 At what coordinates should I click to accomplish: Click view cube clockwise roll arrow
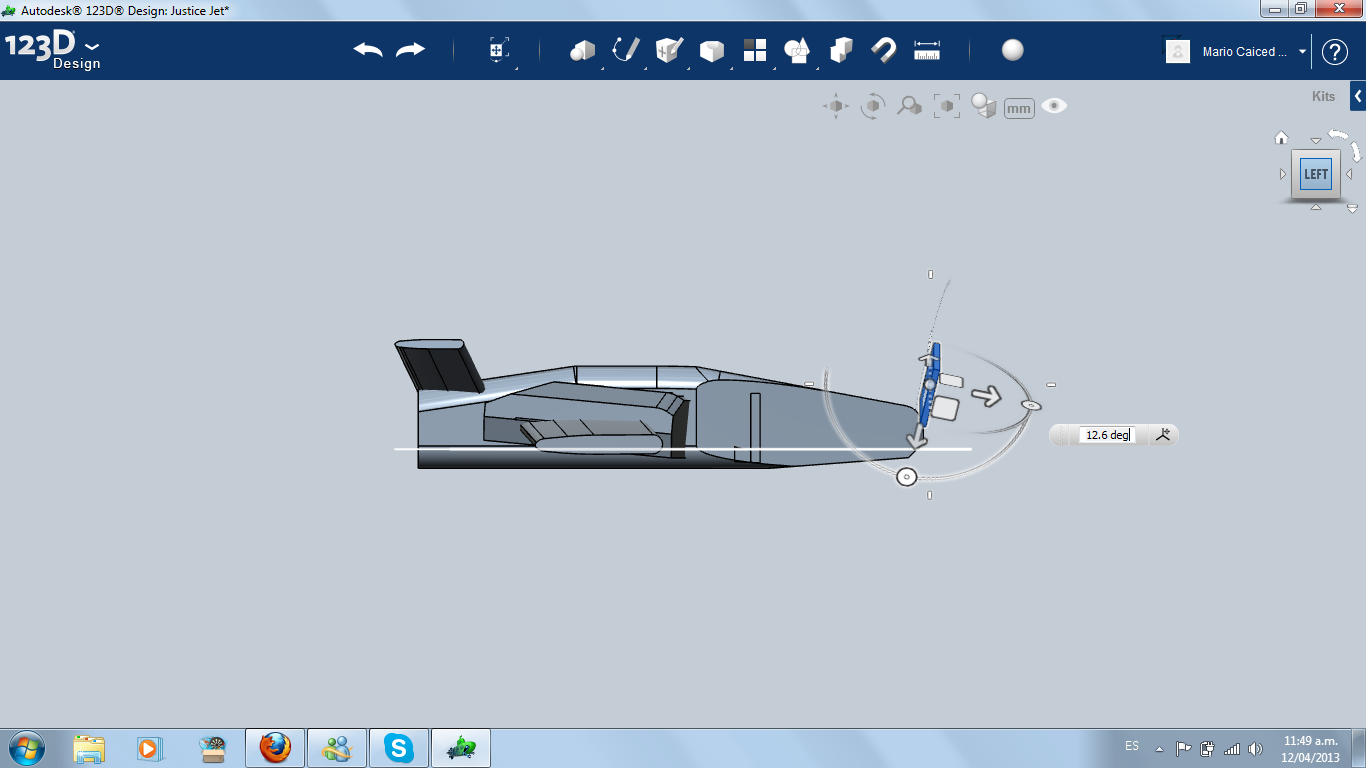[x=1356, y=151]
